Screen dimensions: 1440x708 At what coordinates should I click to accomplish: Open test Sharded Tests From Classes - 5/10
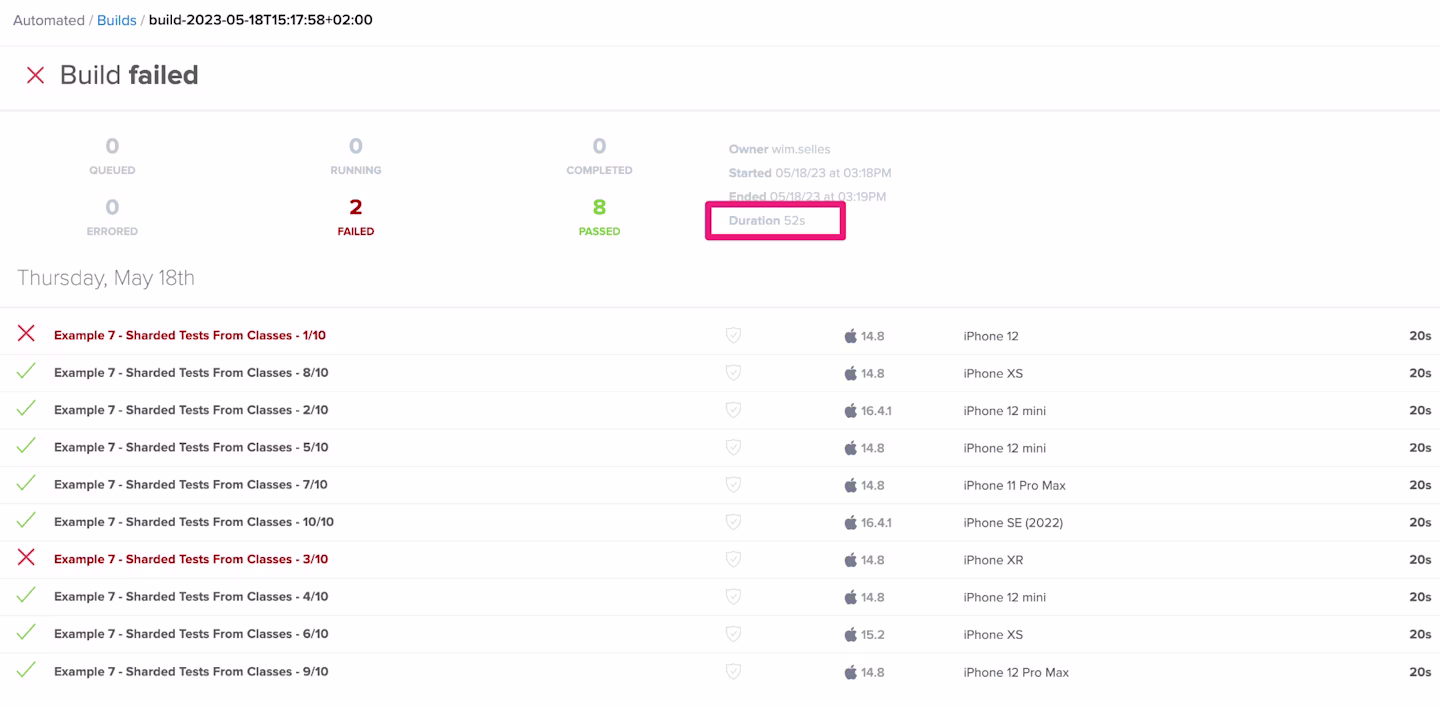[191, 447]
